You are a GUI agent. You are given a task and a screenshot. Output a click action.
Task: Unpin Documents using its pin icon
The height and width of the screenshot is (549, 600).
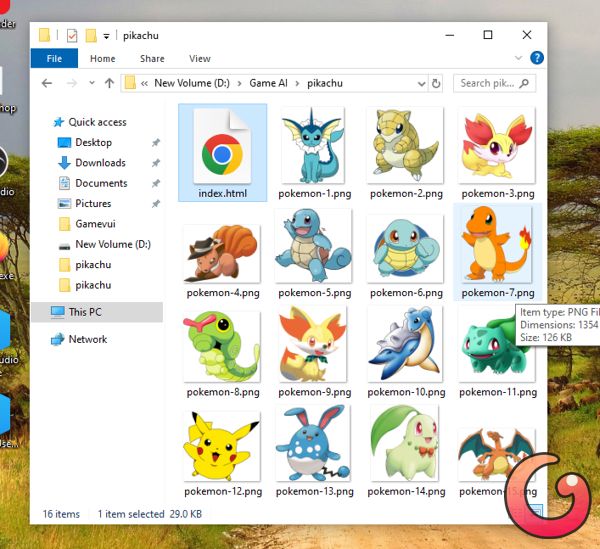(x=155, y=183)
